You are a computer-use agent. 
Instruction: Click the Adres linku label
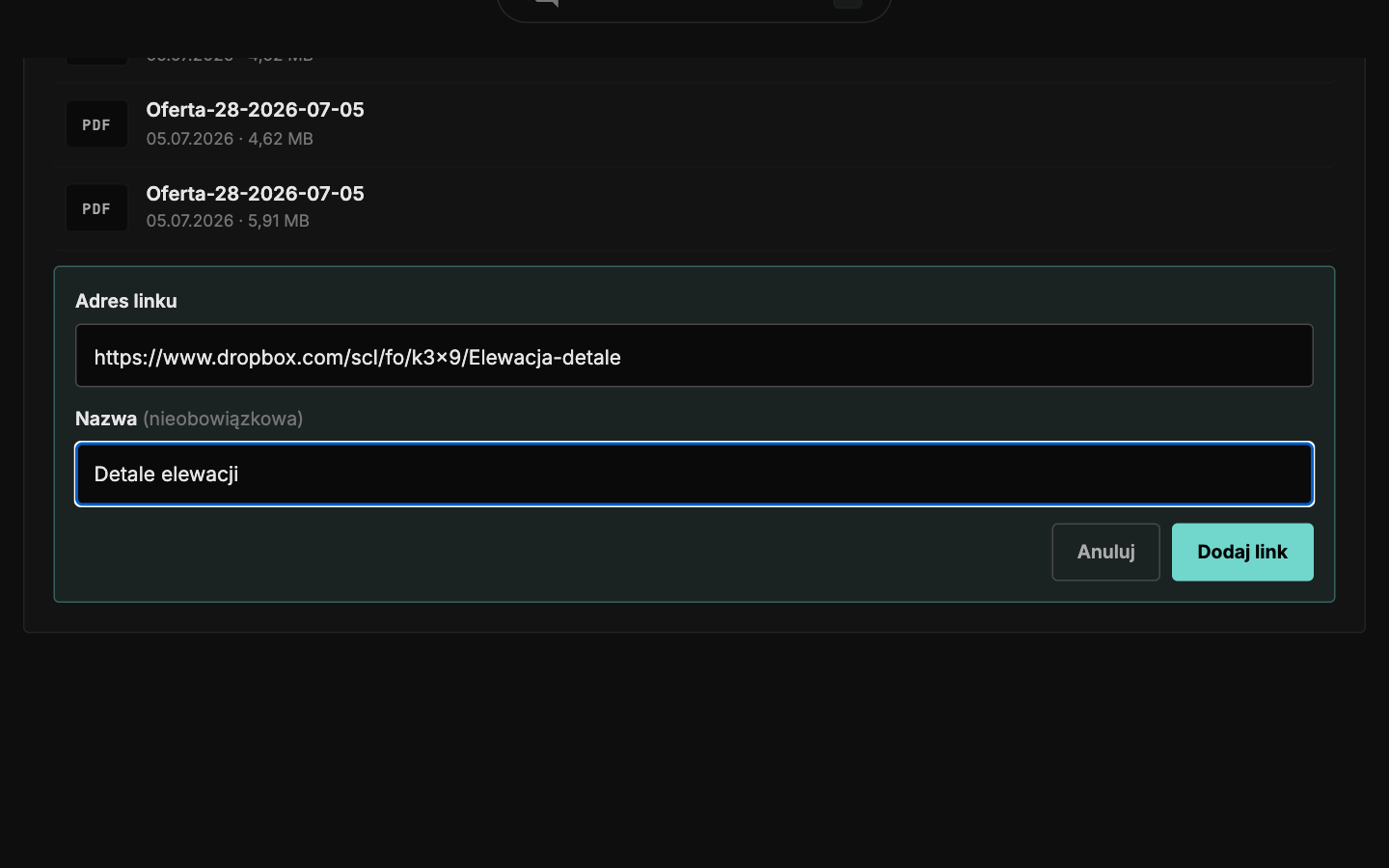tap(126, 301)
